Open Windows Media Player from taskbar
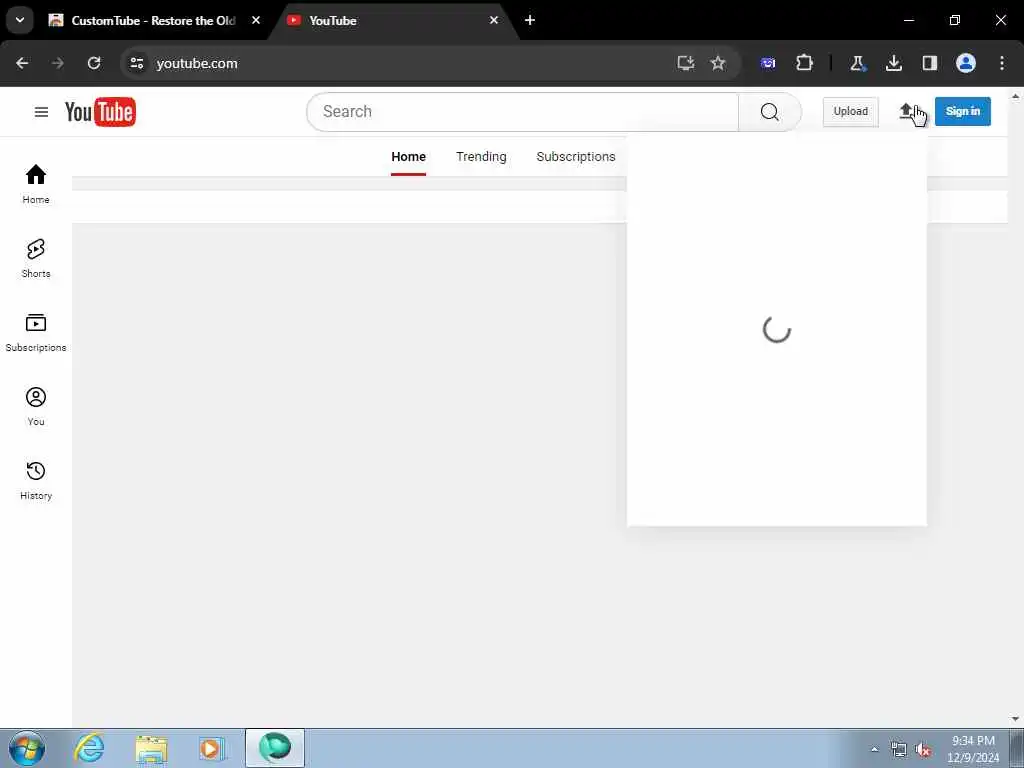The image size is (1024, 768). 212,749
